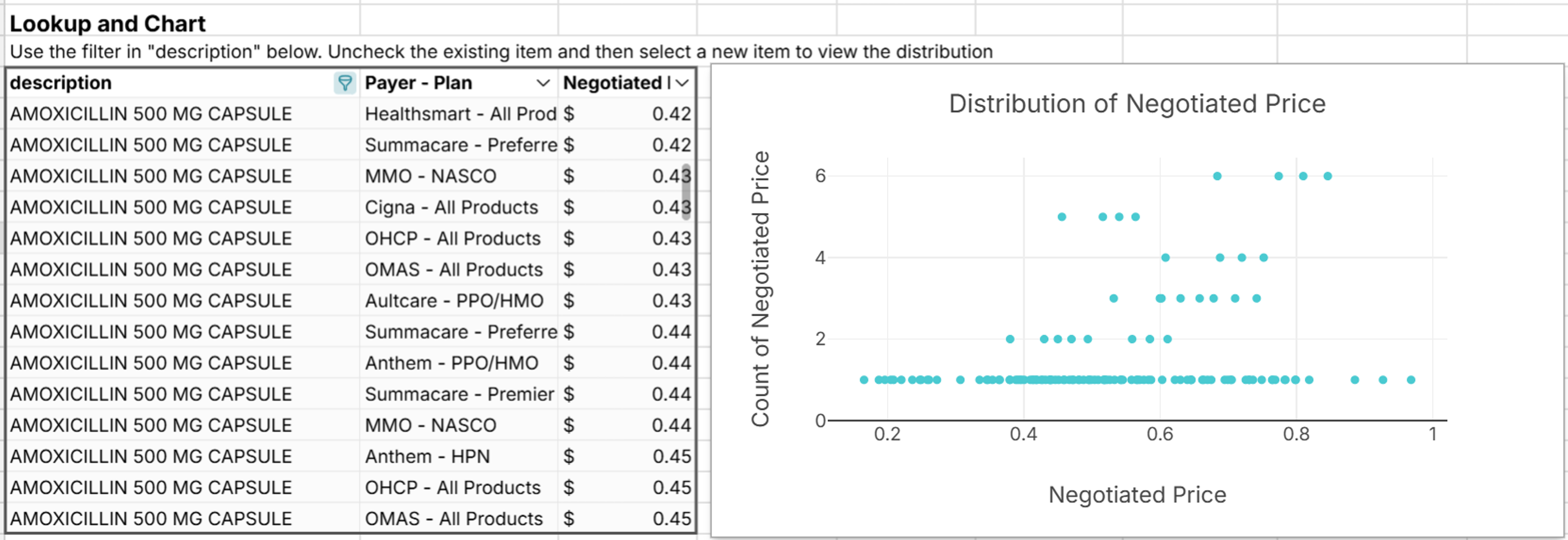Open the filter on the description column
The width and height of the screenshot is (1568, 540).
click(344, 83)
